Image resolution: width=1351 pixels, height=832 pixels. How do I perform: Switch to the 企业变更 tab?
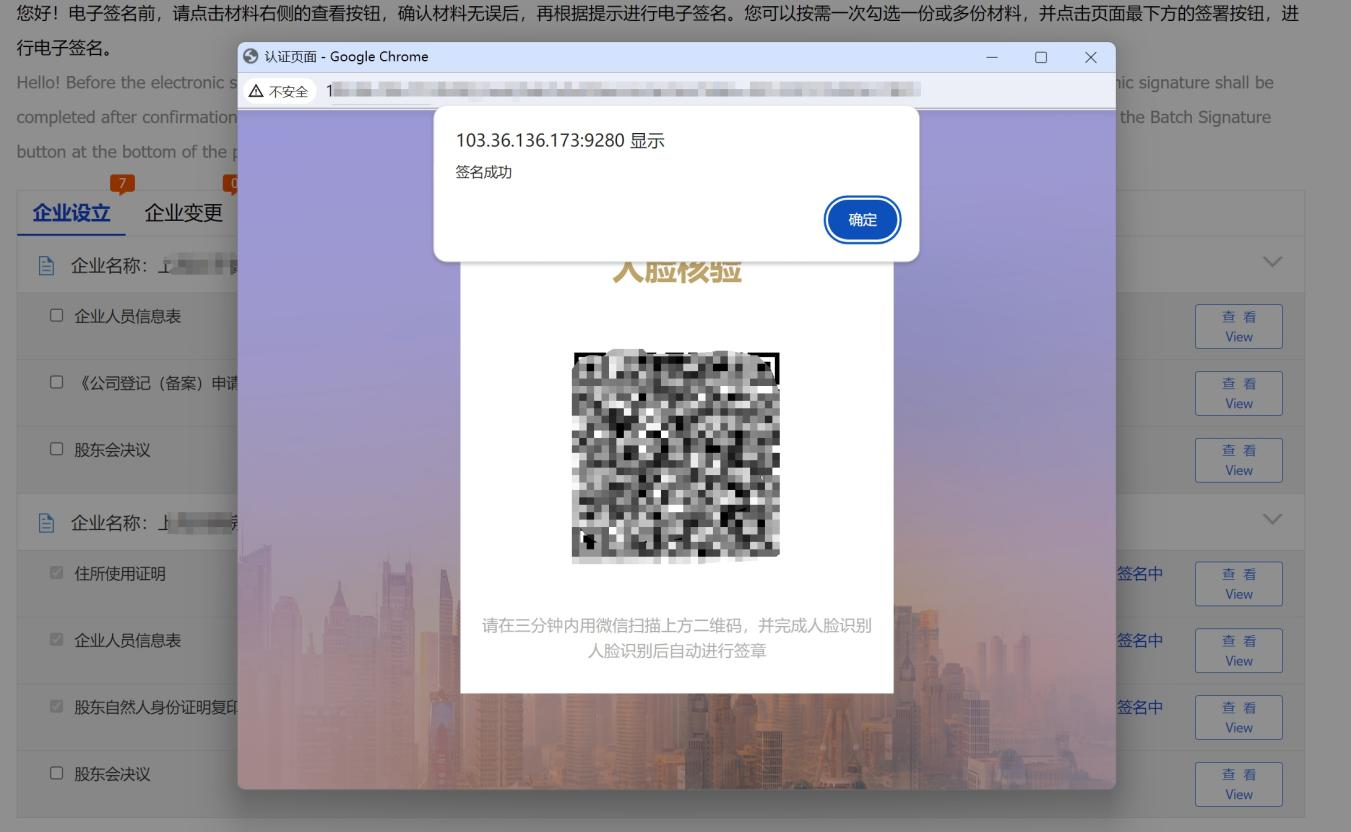(x=184, y=213)
